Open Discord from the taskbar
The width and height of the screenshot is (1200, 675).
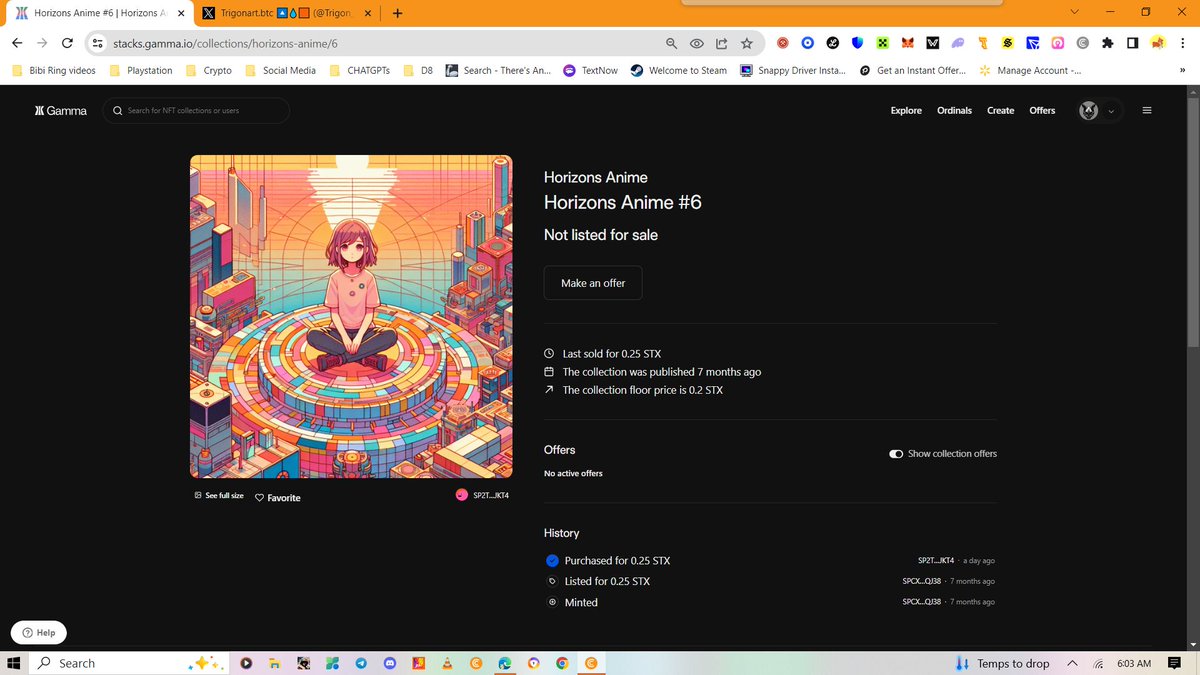[390, 663]
